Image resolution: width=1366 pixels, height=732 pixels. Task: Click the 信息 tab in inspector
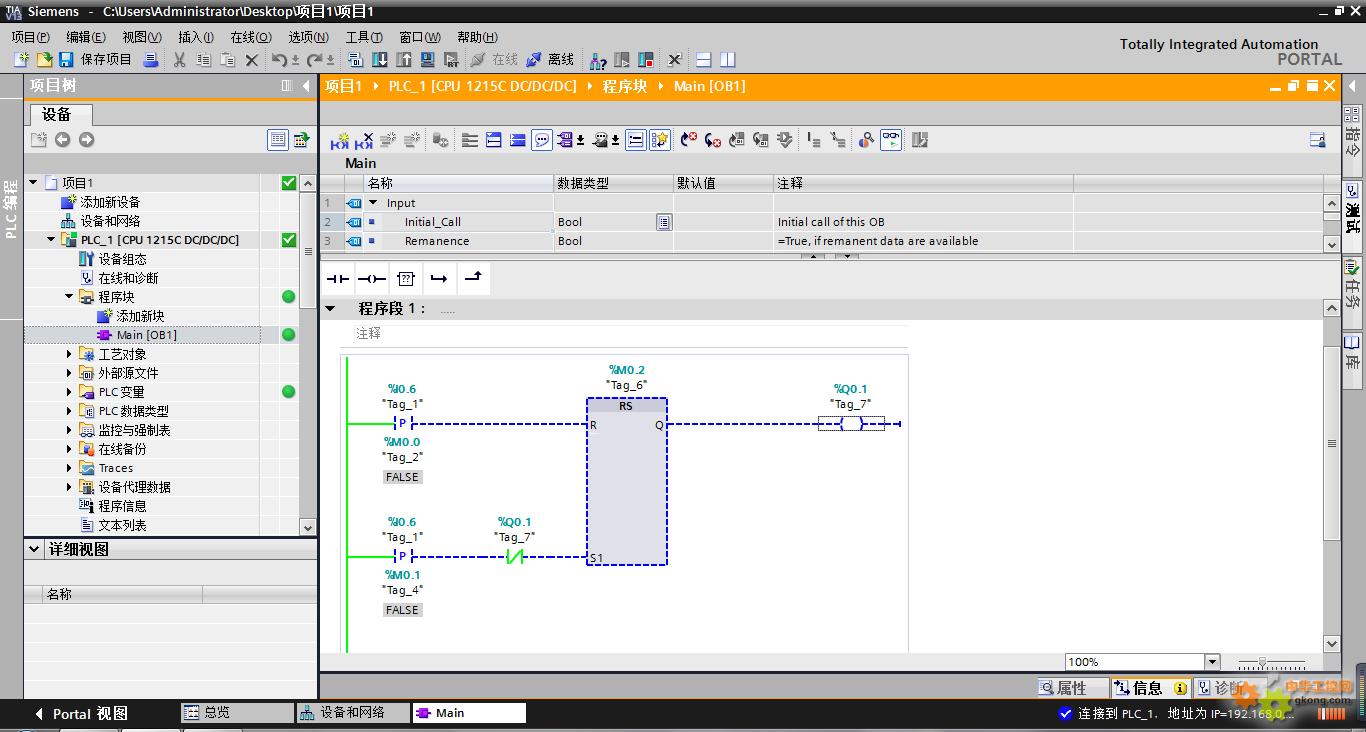[x=1149, y=688]
